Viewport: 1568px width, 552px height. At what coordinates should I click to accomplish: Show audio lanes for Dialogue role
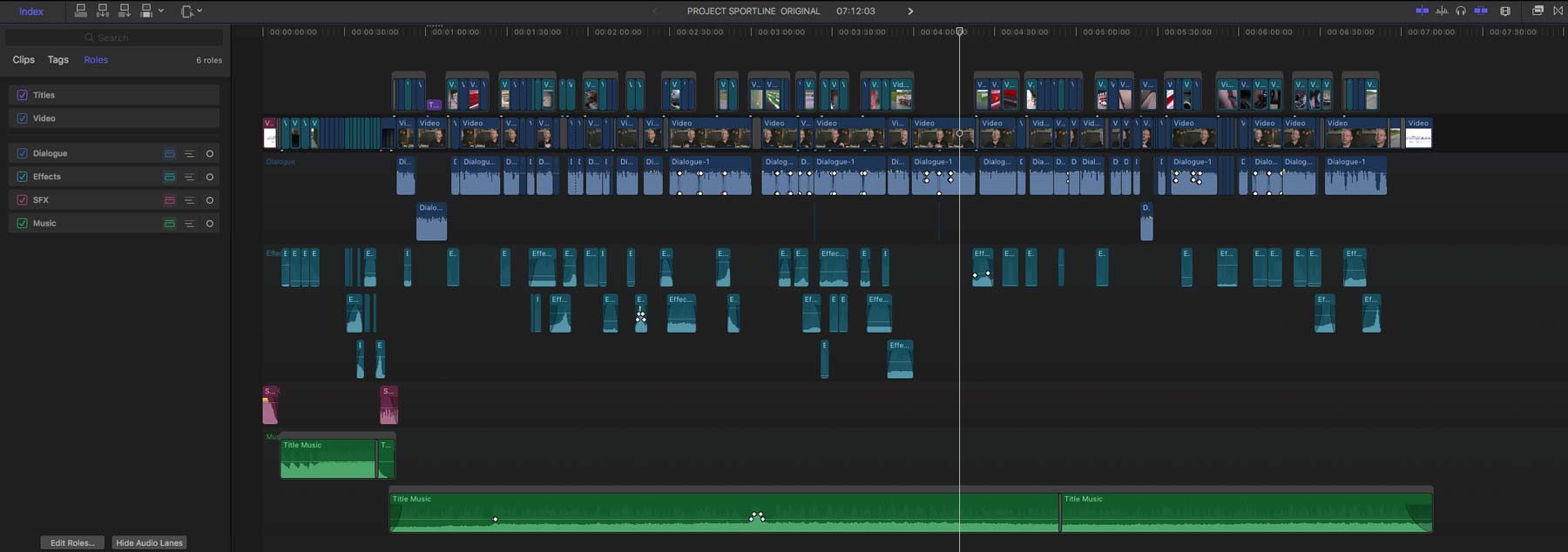click(170, 153)
